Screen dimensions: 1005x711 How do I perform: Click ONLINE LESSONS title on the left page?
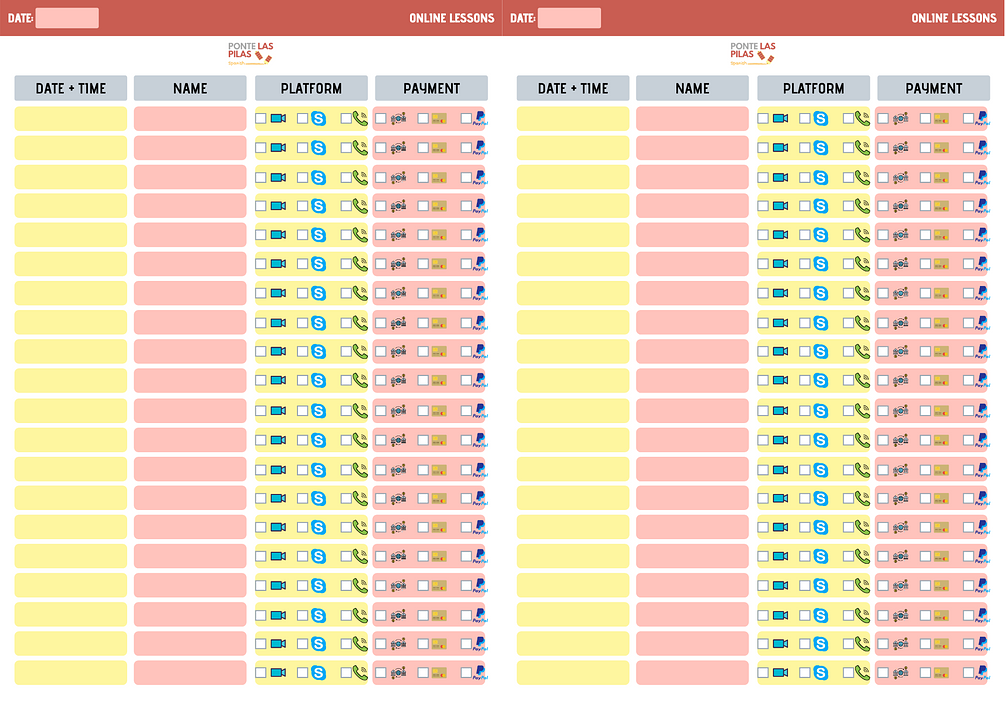click(x=452, y=18)
